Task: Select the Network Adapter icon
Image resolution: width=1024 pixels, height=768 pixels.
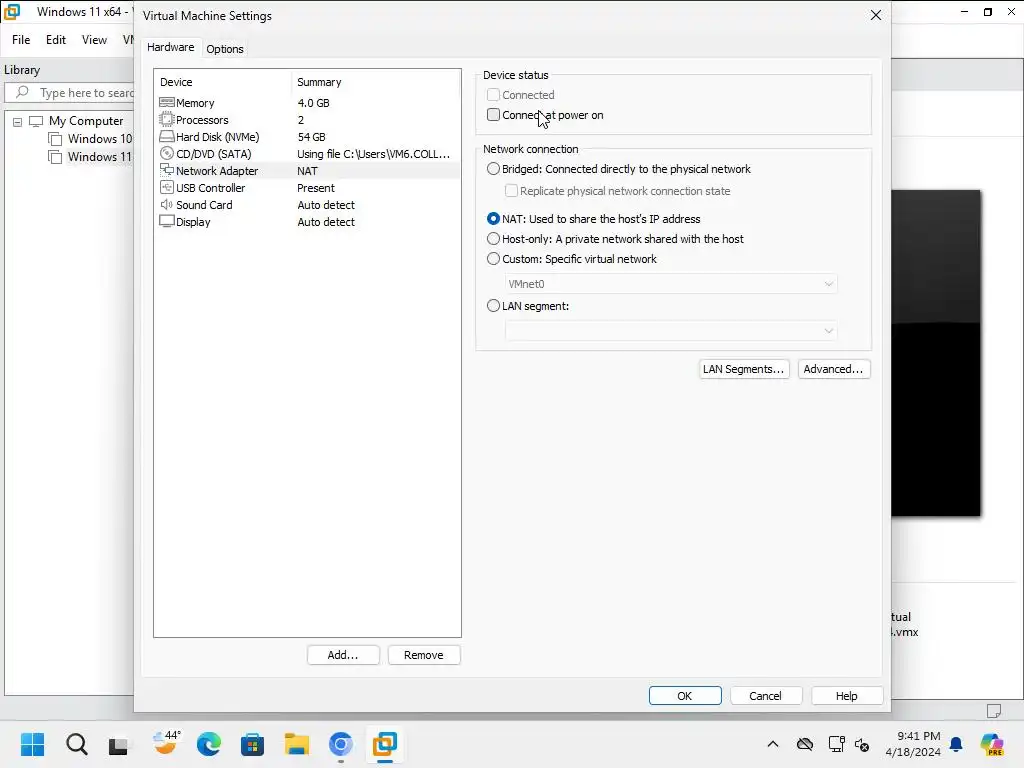Action: 167,170
